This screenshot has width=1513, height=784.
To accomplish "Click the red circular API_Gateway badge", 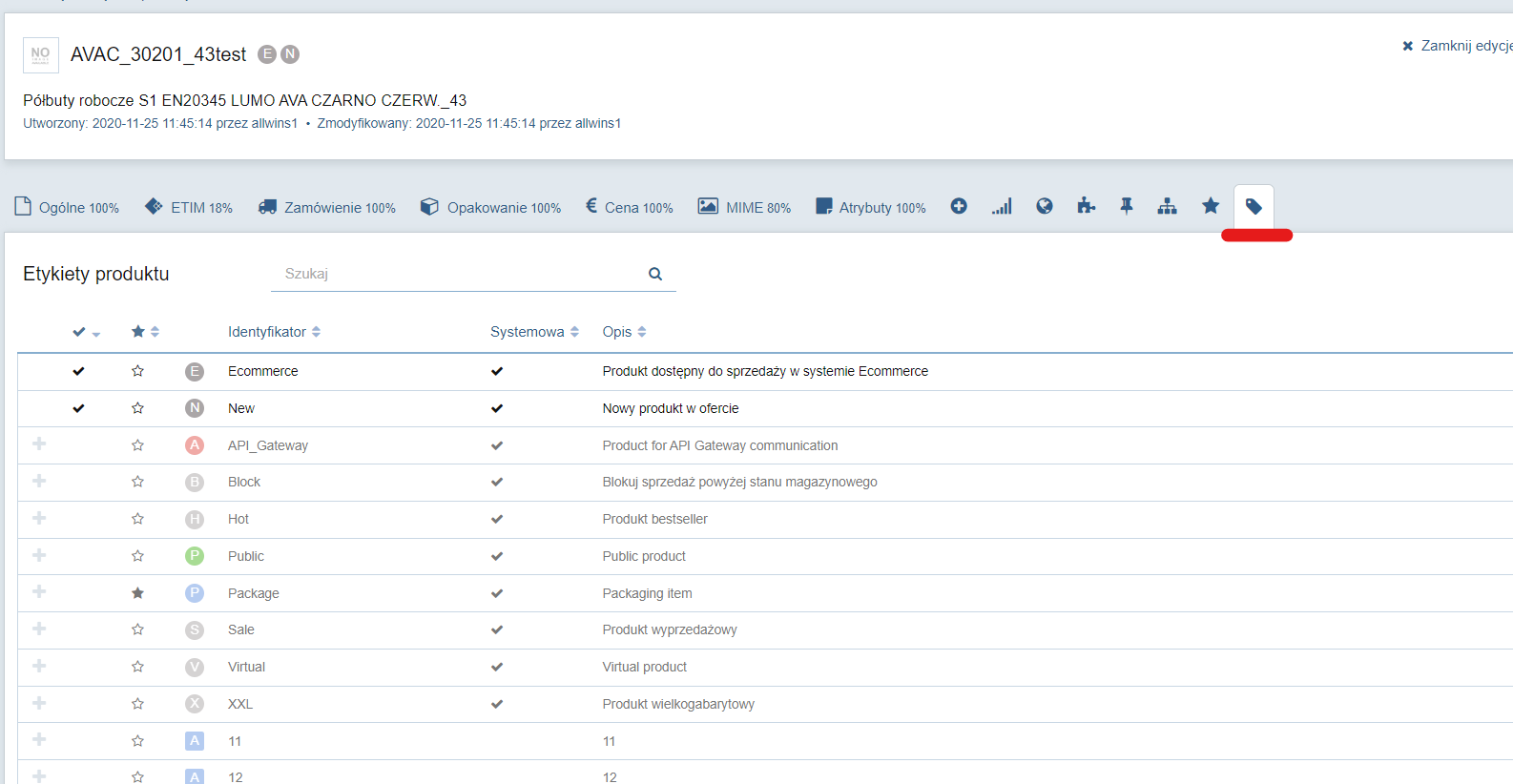I will tap(195, 445).
